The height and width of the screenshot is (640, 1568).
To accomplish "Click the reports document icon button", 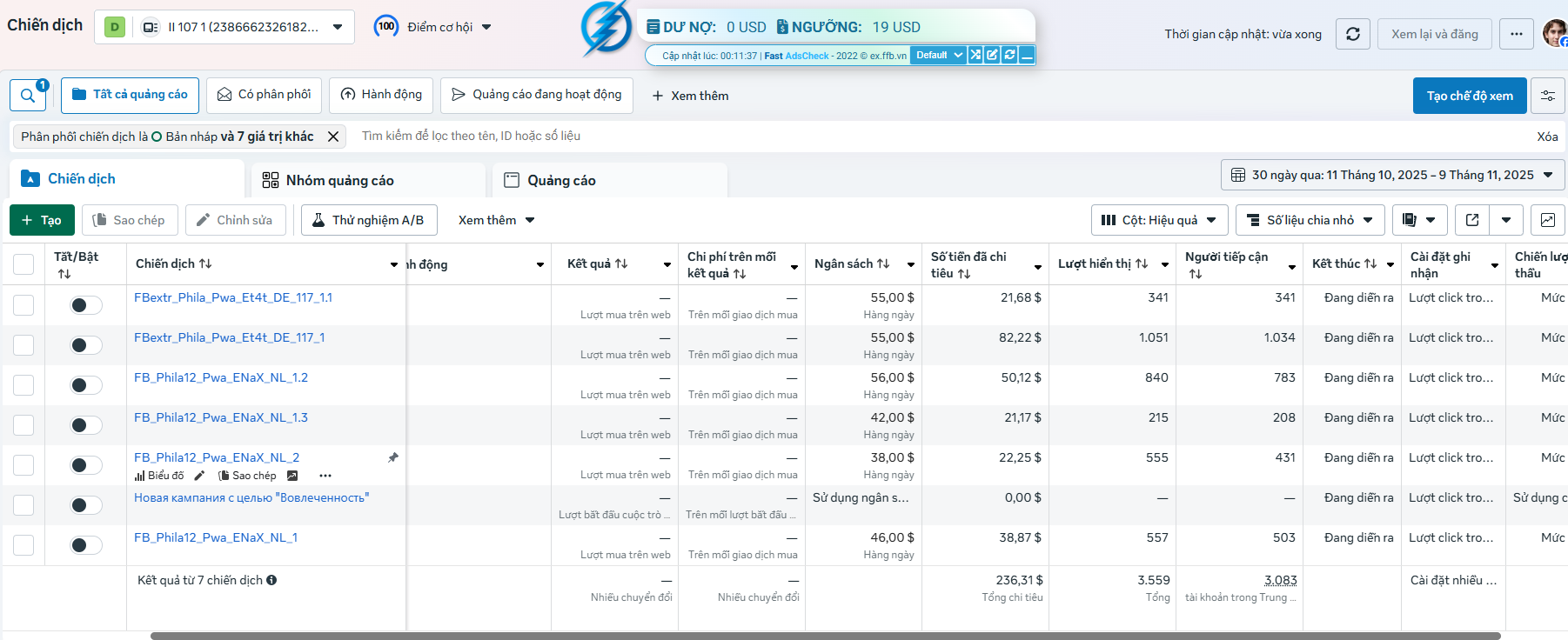I will point(1420,220).
